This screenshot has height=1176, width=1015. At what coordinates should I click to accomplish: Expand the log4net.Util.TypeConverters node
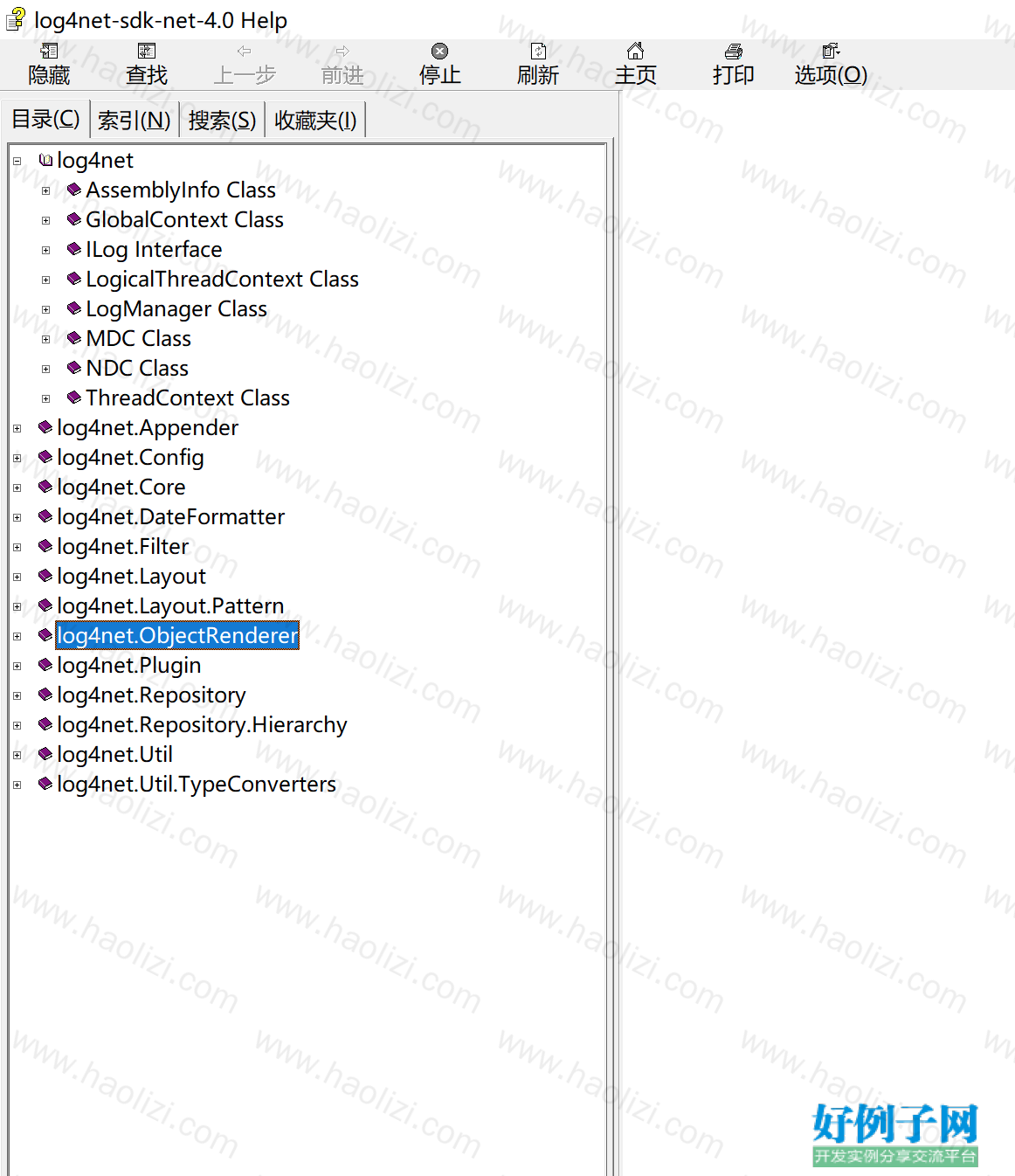point(17,785)
